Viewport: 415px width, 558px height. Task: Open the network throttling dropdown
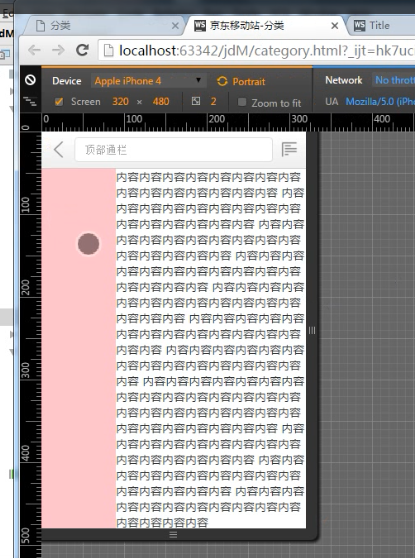click(394, 80)
